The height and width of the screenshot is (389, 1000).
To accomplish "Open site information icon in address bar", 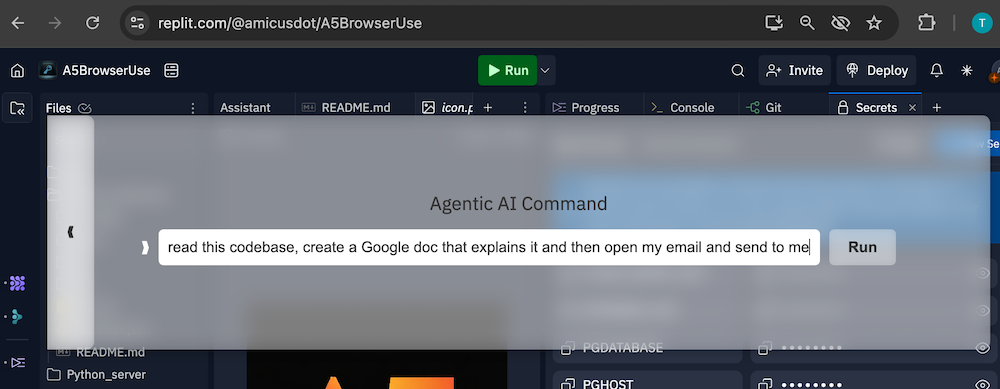I will coord(137,24).
